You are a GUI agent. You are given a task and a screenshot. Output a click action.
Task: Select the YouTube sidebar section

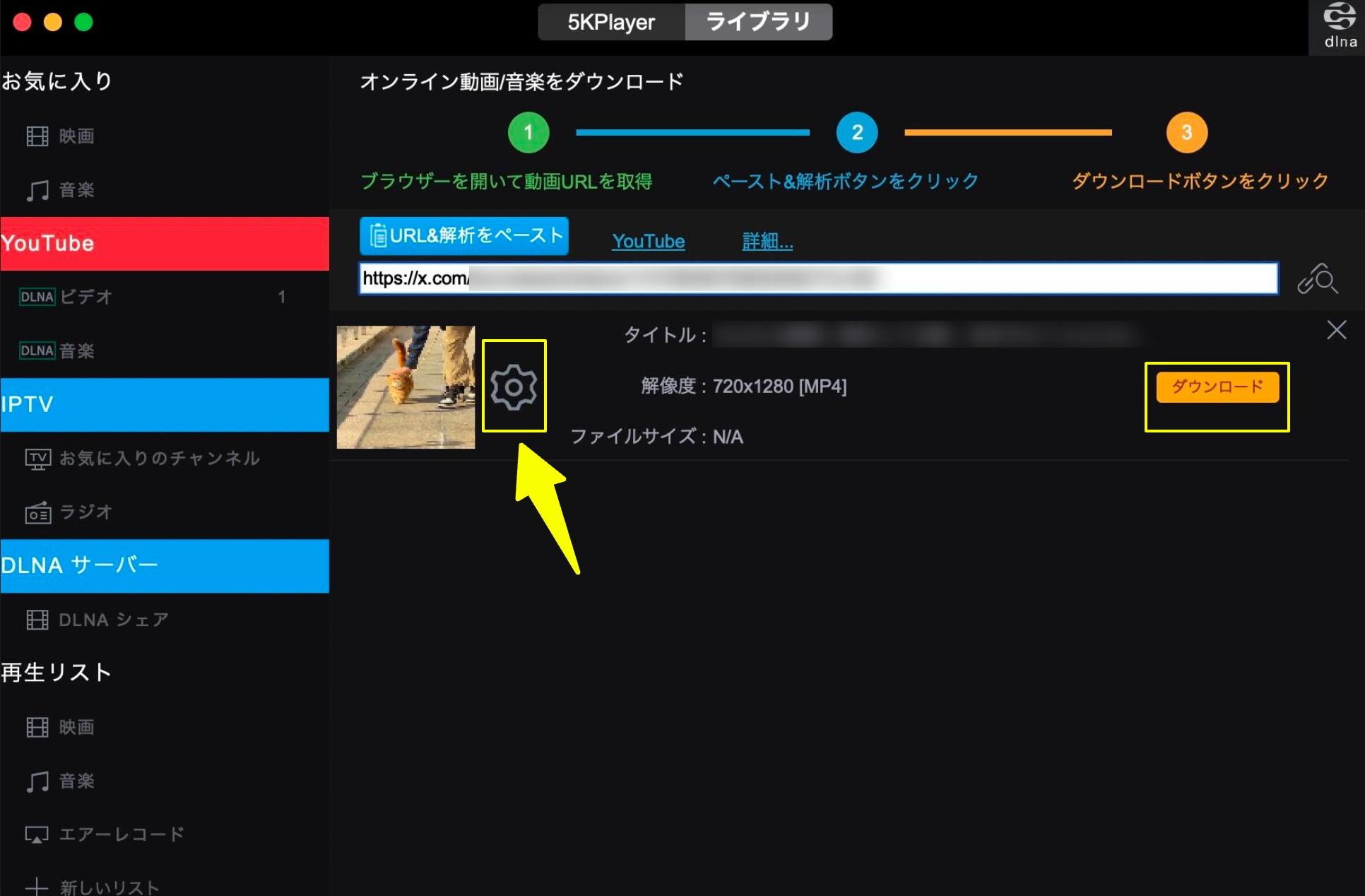click(x=165, y=244)
